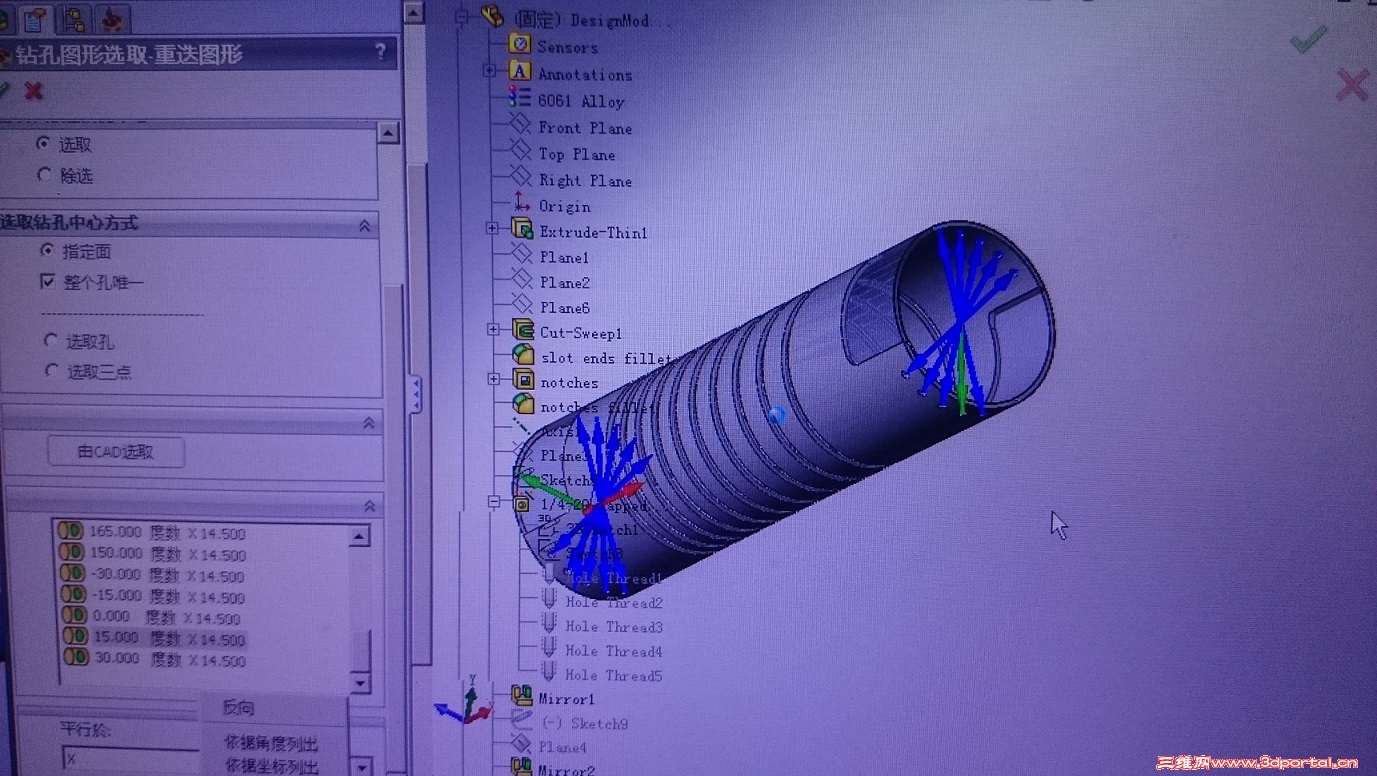
Task: Toggle the 整个孔唯一 checkbox
Action: [47, 282]
